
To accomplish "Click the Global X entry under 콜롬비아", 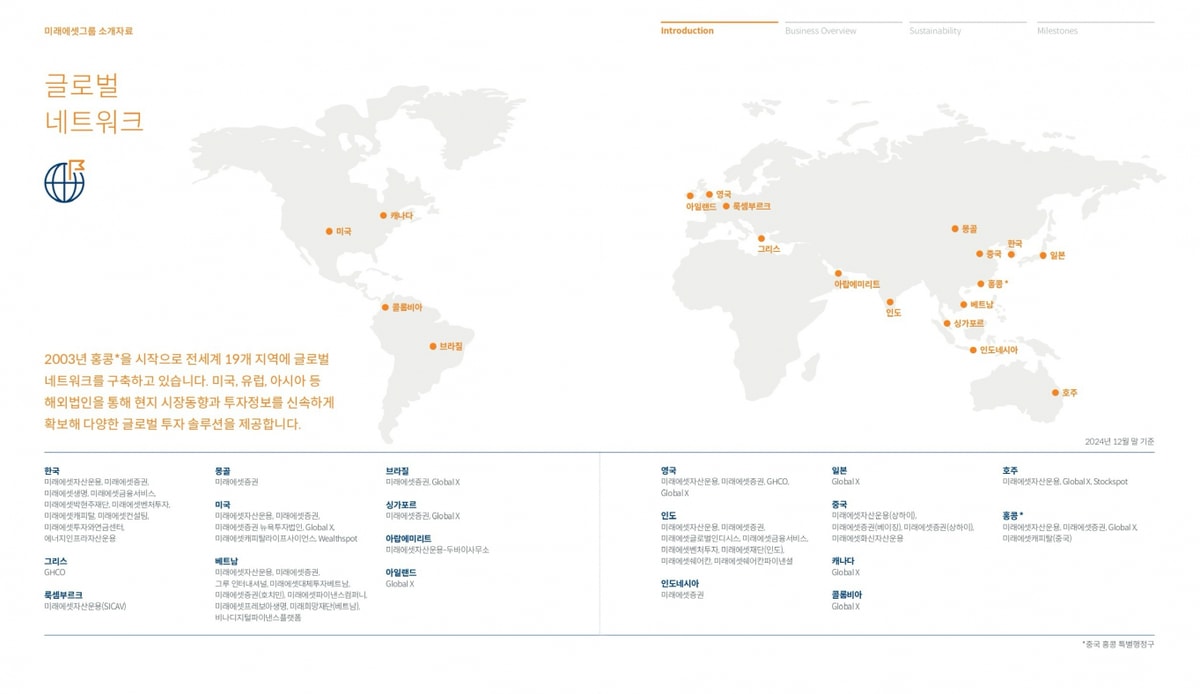I will [x=845, y=607].
